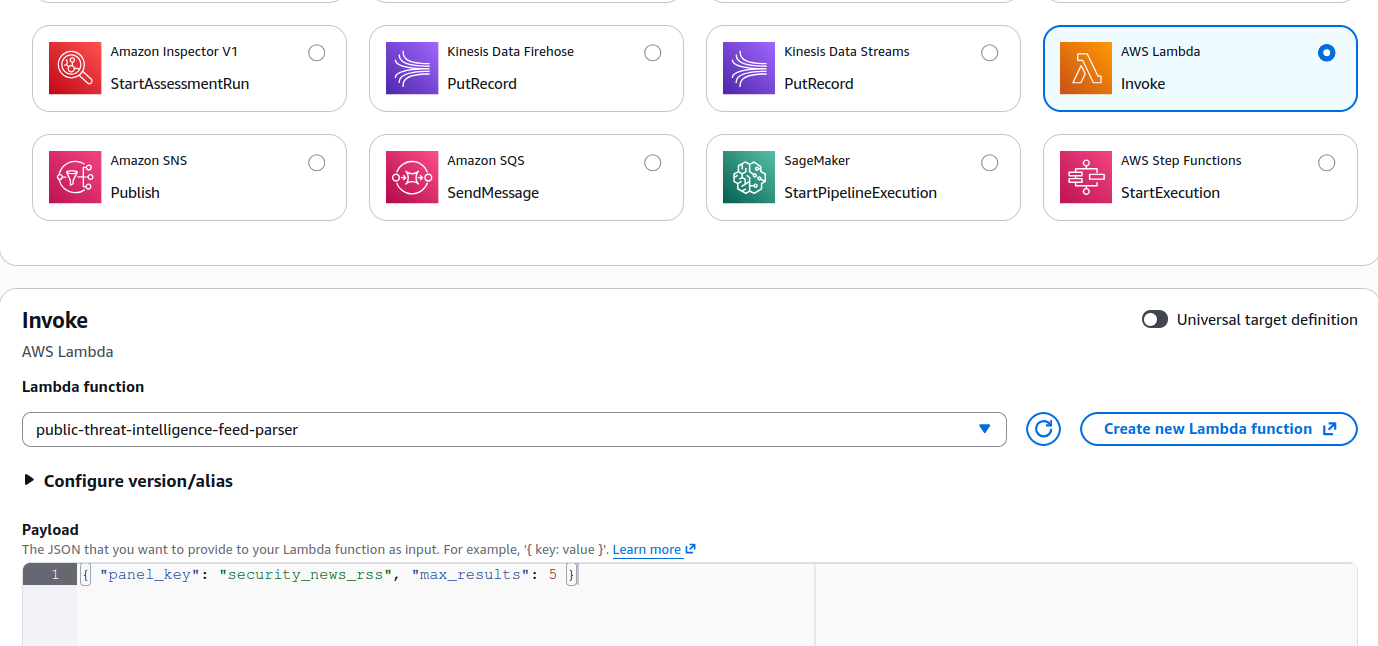The width and height of the screenshot is (1378, 646).
Task: Click line number 1 in payload editor gutter
Action: pos(55,574)
